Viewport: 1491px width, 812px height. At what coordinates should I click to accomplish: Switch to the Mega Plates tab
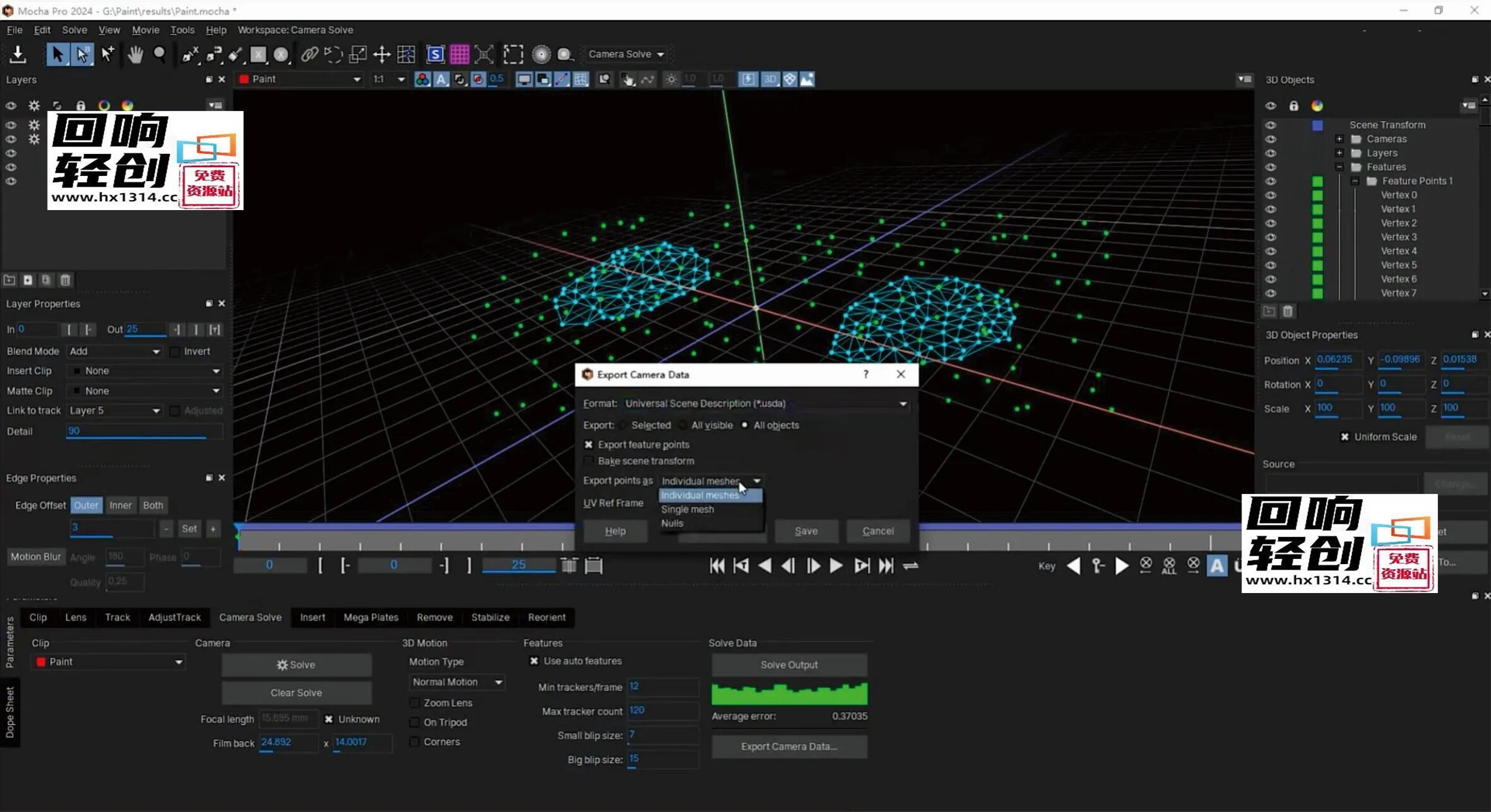(371, 617)
